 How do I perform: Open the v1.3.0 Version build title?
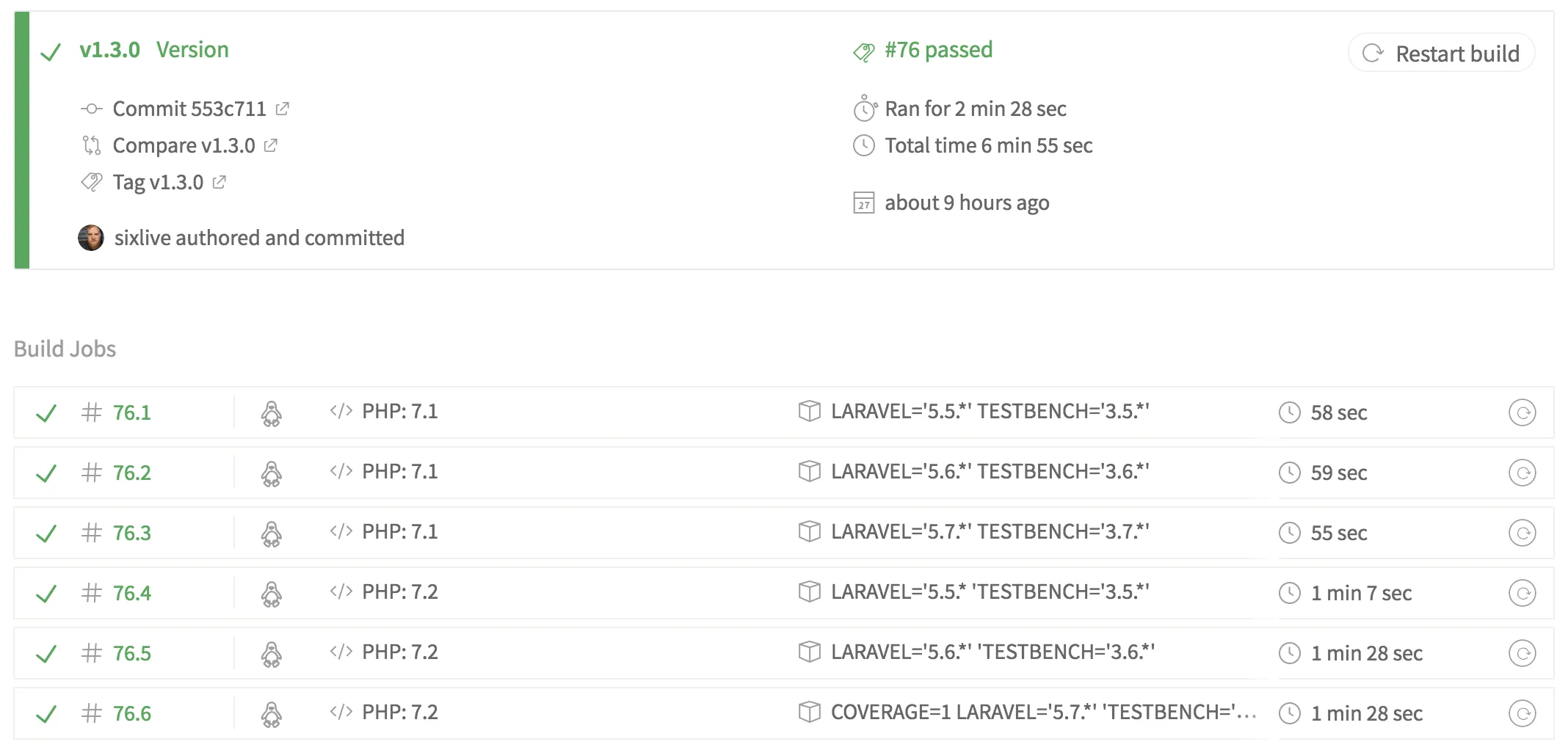154,50
